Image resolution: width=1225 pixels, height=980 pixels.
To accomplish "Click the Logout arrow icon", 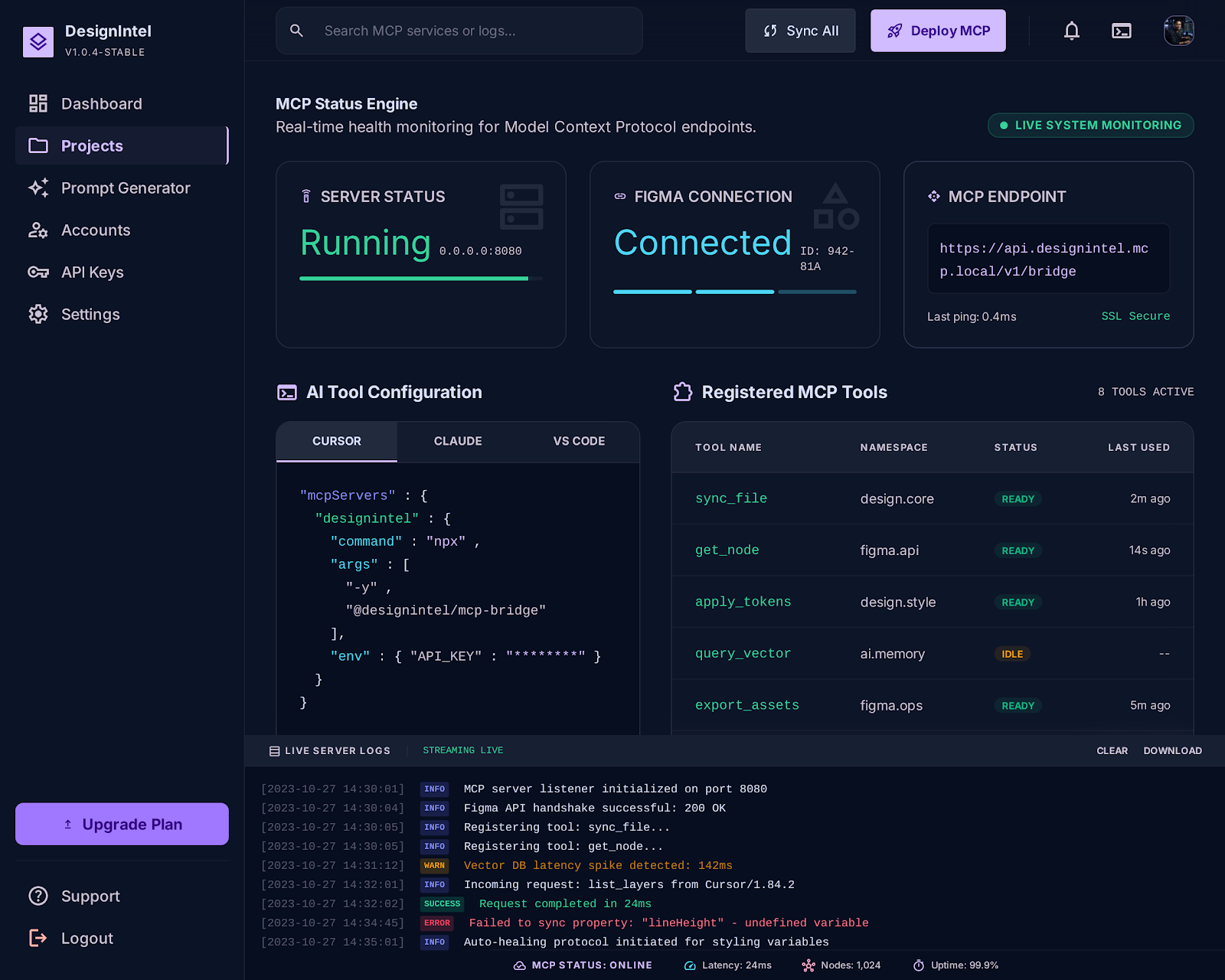I will (x=38, y=938).
